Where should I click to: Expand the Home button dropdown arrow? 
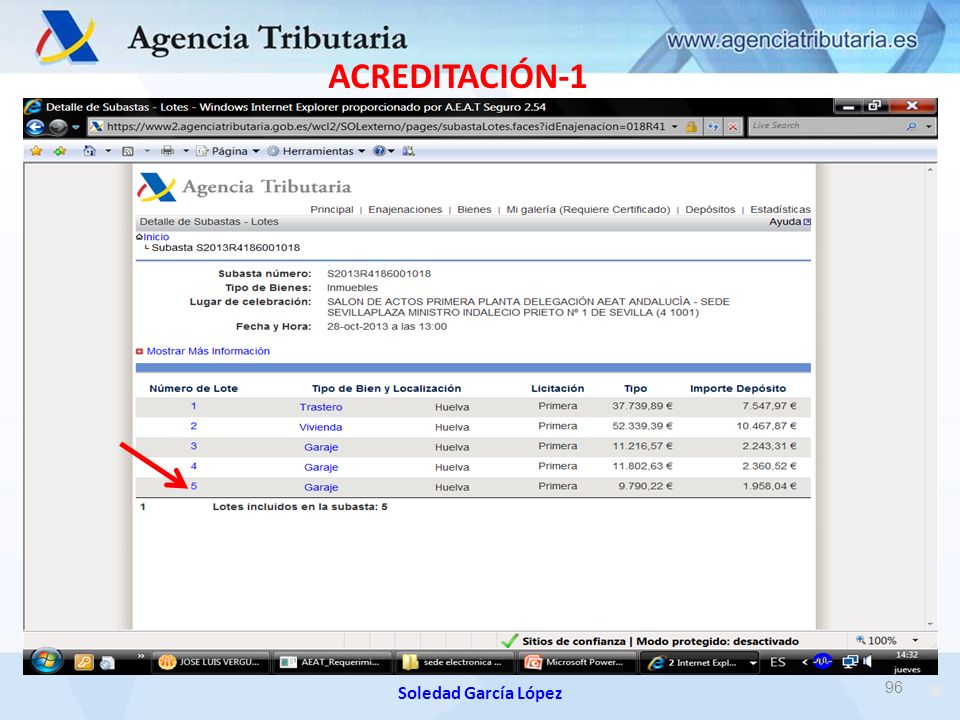click(x=108, y=151)
